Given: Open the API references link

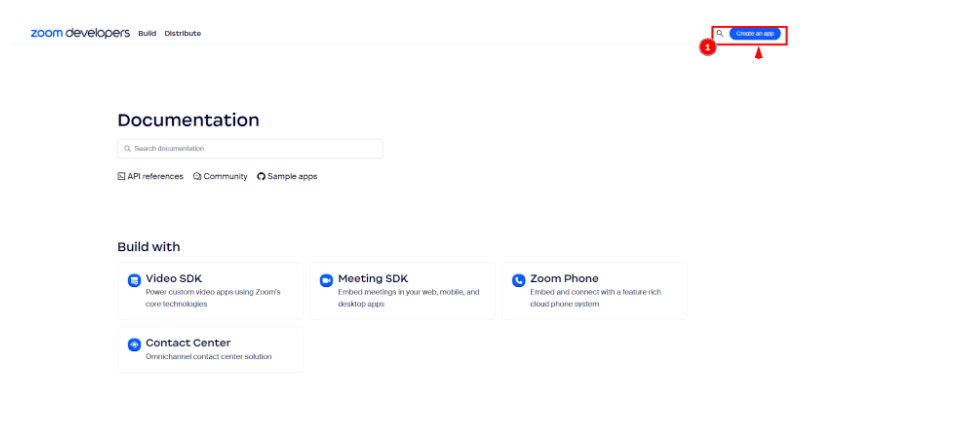Looking at the screenshot, I should click(x=155, y=176).
